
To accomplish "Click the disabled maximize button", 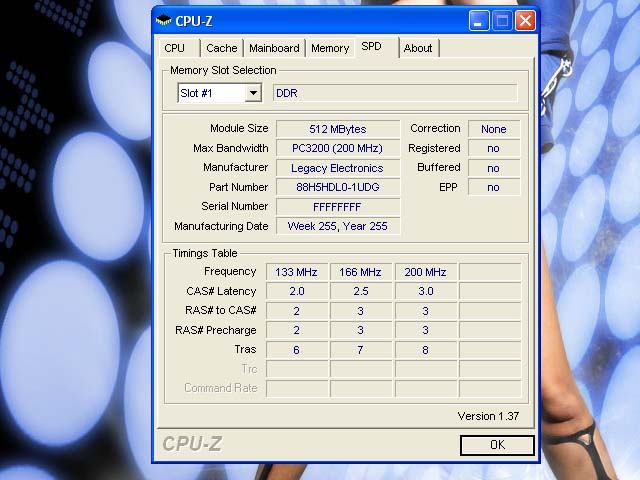I will click(x=502, y=20).
